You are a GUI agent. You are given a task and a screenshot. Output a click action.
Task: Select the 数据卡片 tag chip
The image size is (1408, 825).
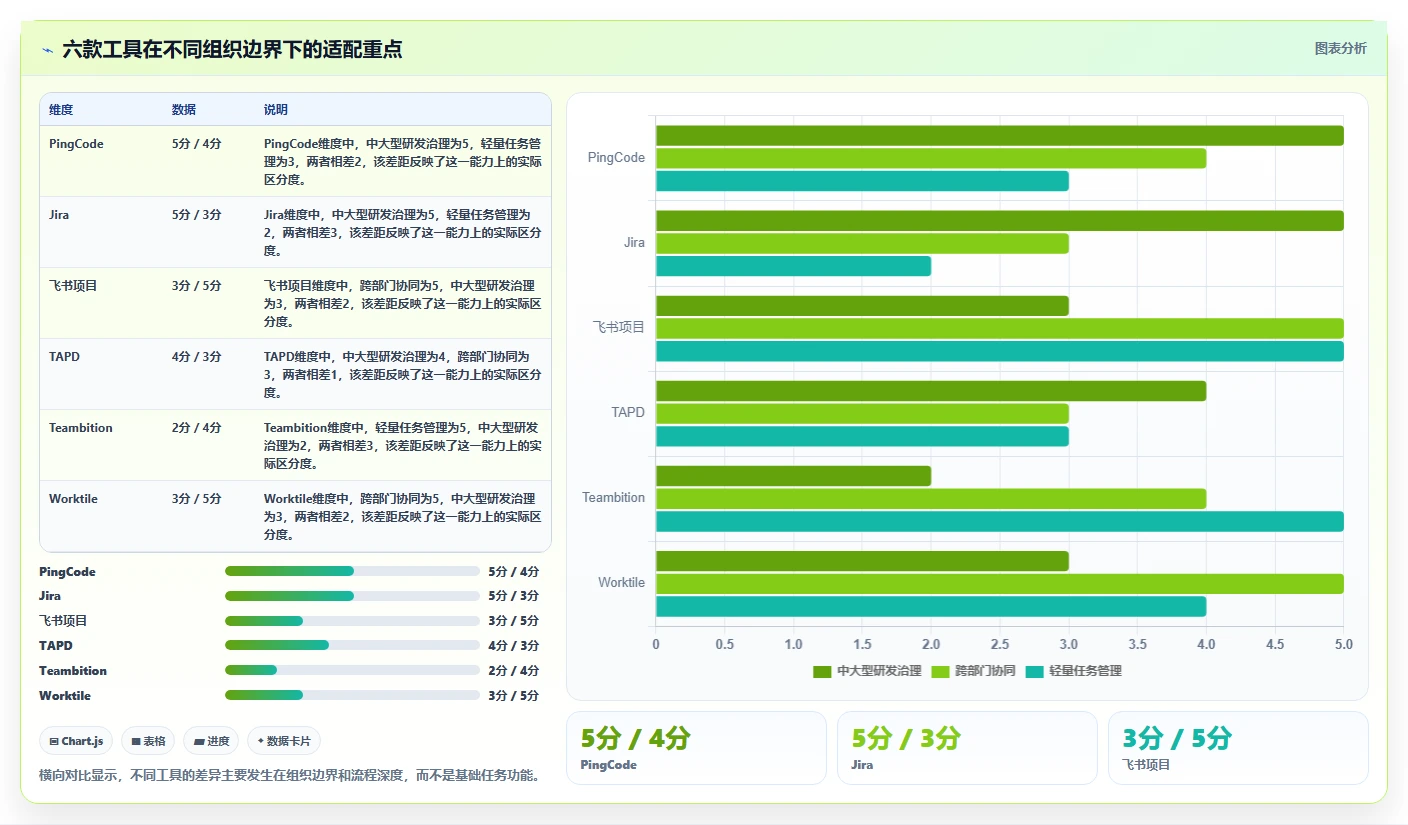284,741
